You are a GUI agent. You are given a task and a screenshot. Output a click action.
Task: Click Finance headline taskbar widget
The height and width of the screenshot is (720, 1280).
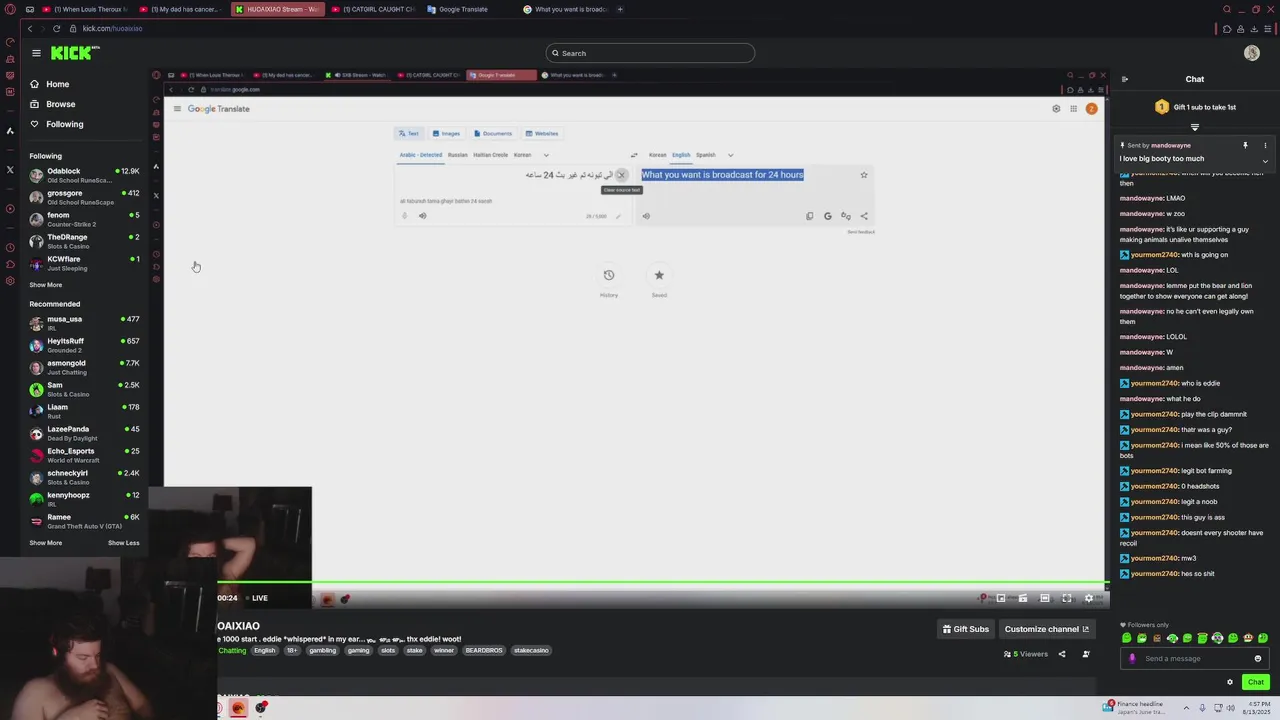1132,707
